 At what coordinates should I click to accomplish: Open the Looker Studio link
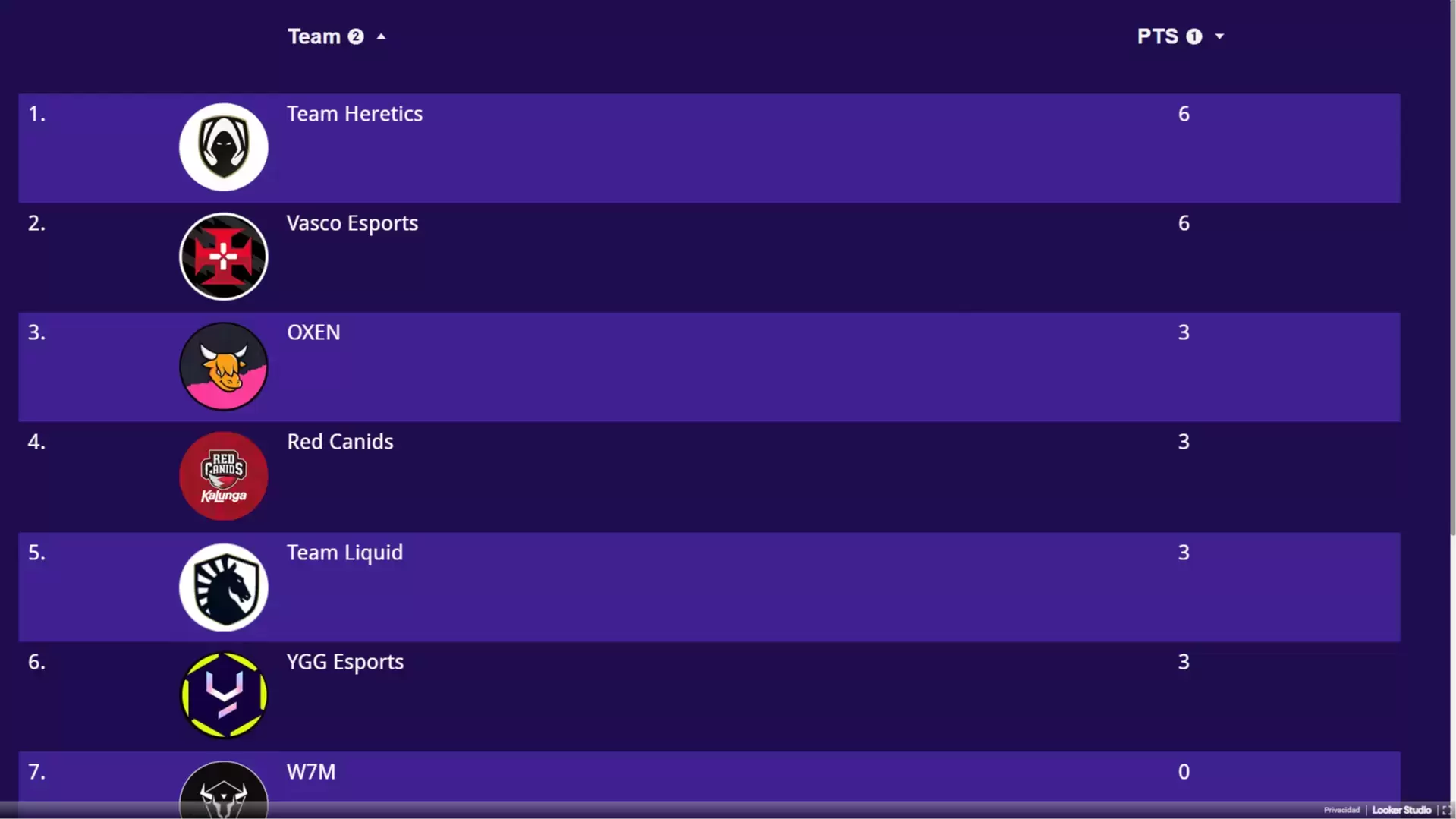(1401, 810)
